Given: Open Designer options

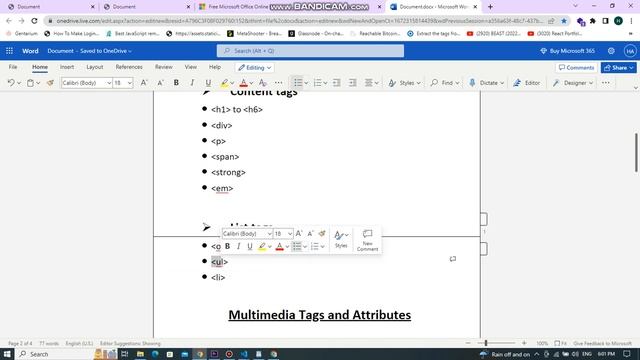Looking at the screenshot, I should (x=572, y=83).
